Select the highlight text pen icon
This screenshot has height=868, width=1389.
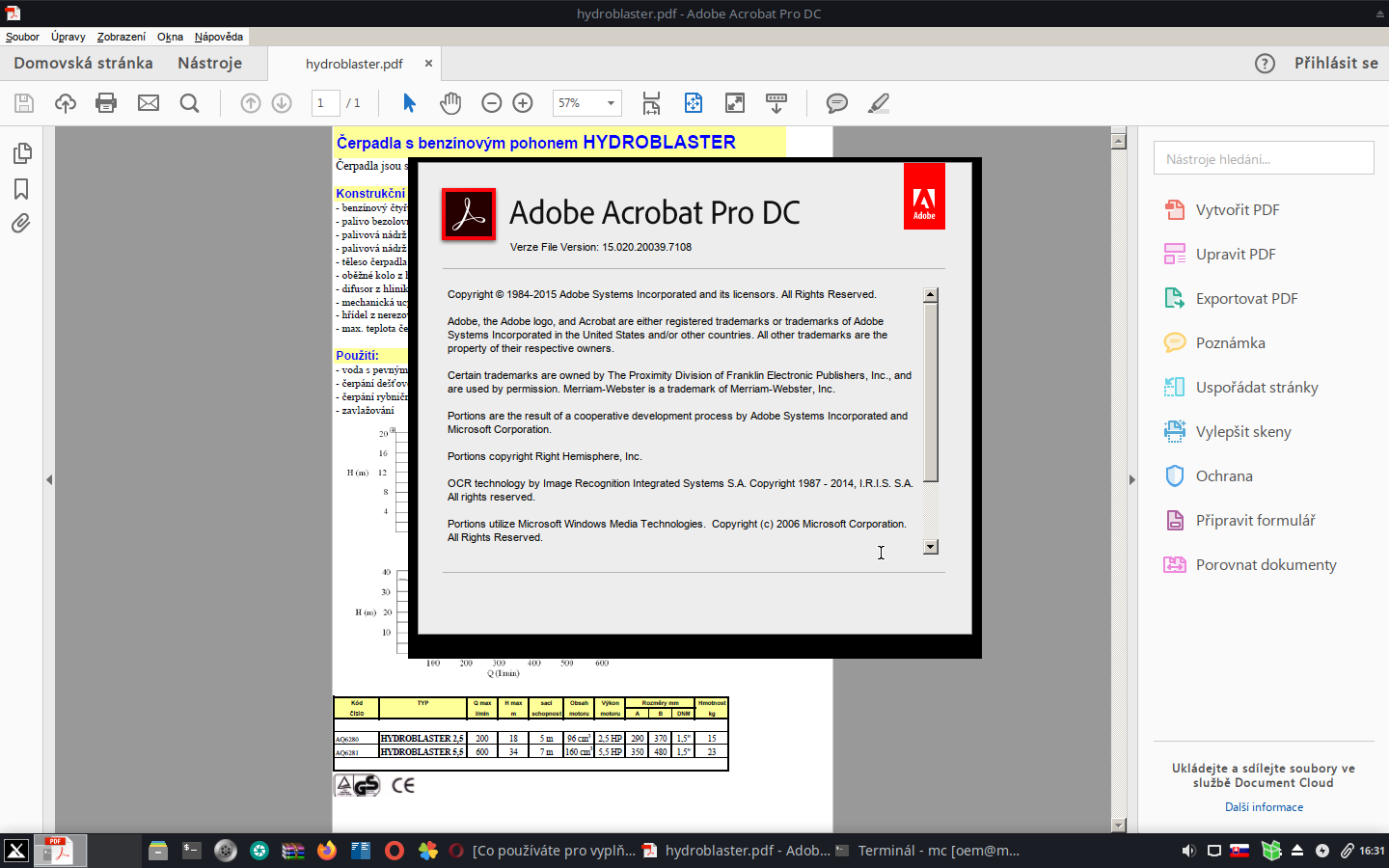[879, 103]
